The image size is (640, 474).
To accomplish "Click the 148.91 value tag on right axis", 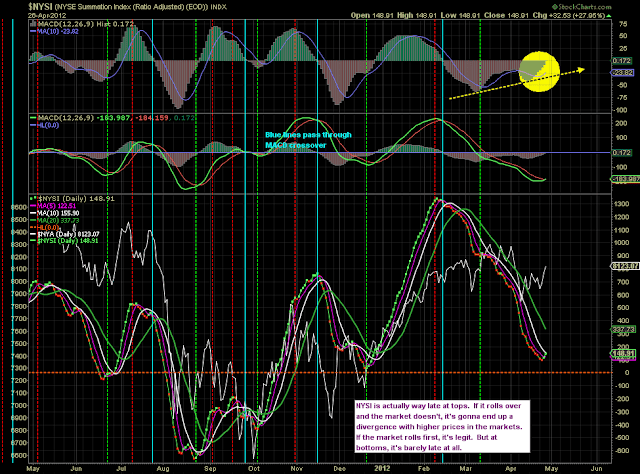I will [623, 354].
